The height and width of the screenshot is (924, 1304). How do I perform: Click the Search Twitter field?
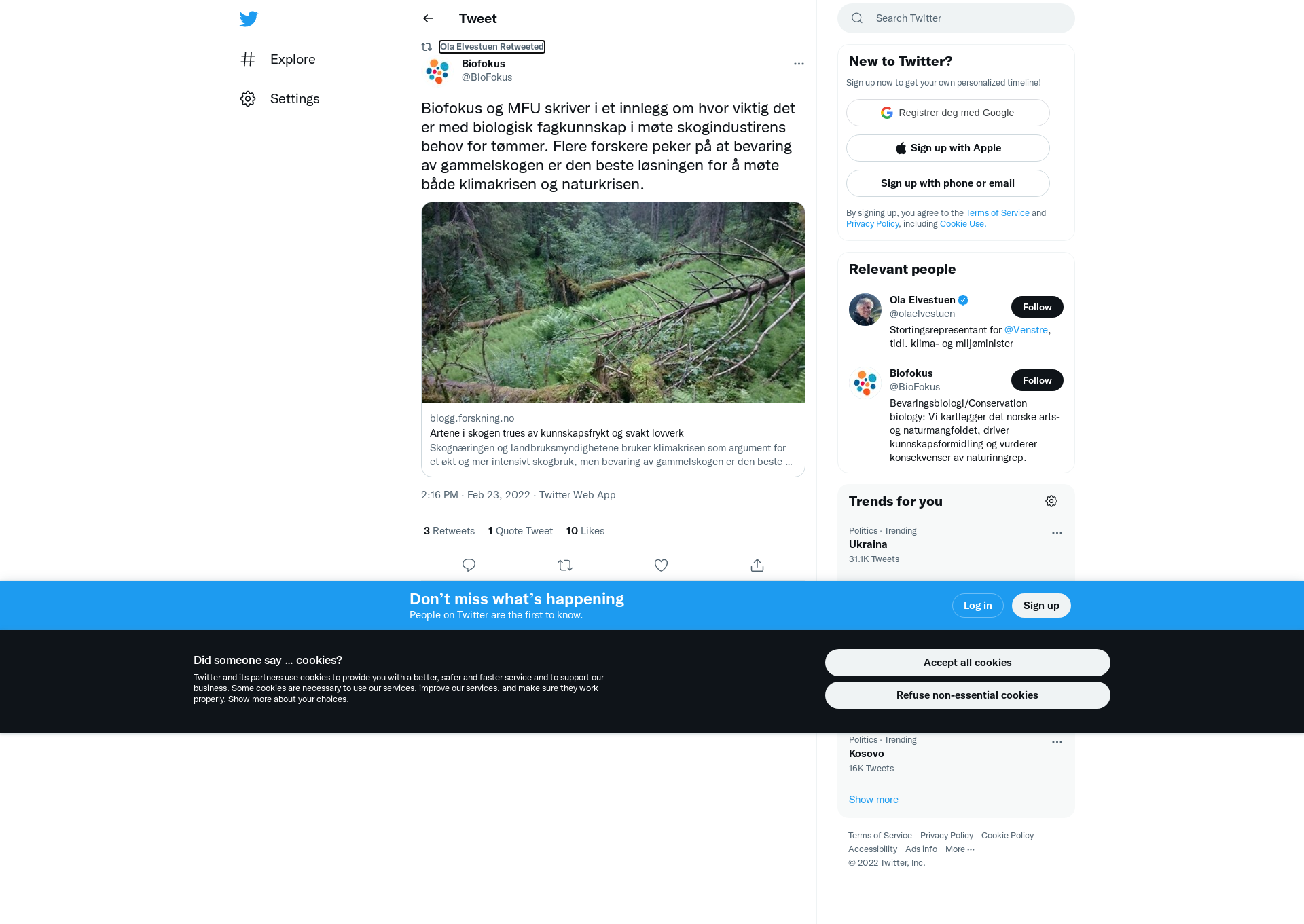pyautogui.click(x=956, y=18)
